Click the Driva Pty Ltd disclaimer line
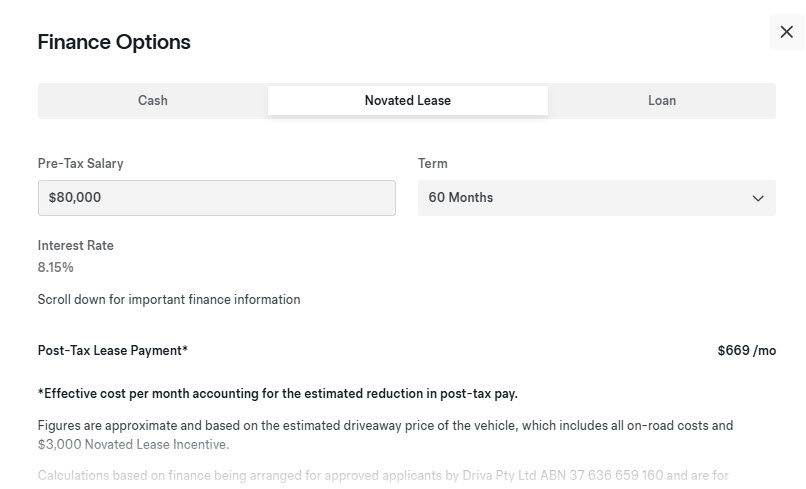This screenshot has width=806, height=489. [x=383, y=476]
